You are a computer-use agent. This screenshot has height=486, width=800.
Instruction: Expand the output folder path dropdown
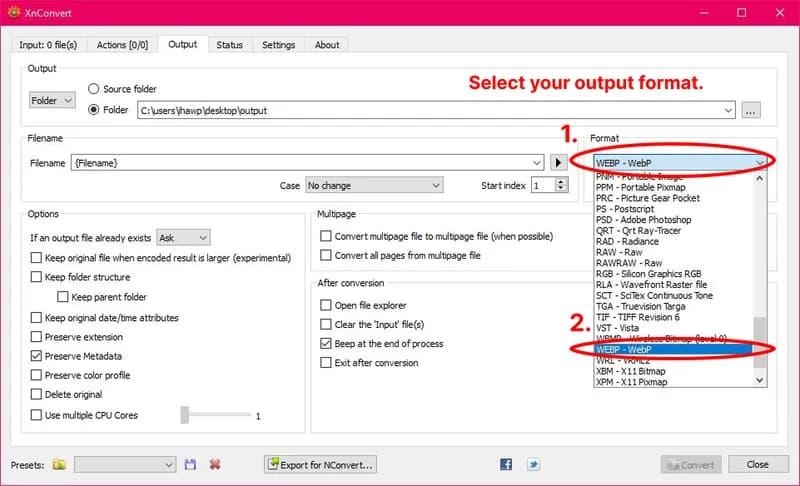click(728, 110)
